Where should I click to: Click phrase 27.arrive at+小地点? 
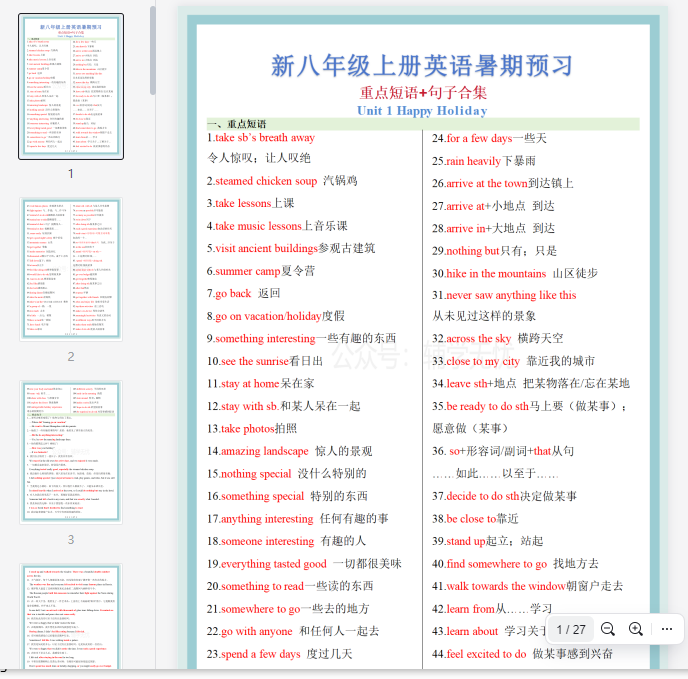479,206
